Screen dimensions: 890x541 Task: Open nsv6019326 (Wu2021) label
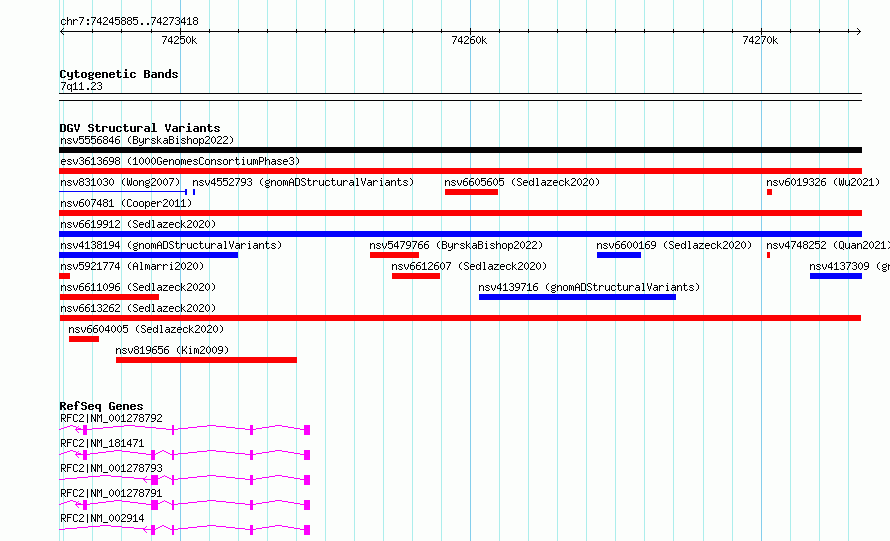(823, 182)
